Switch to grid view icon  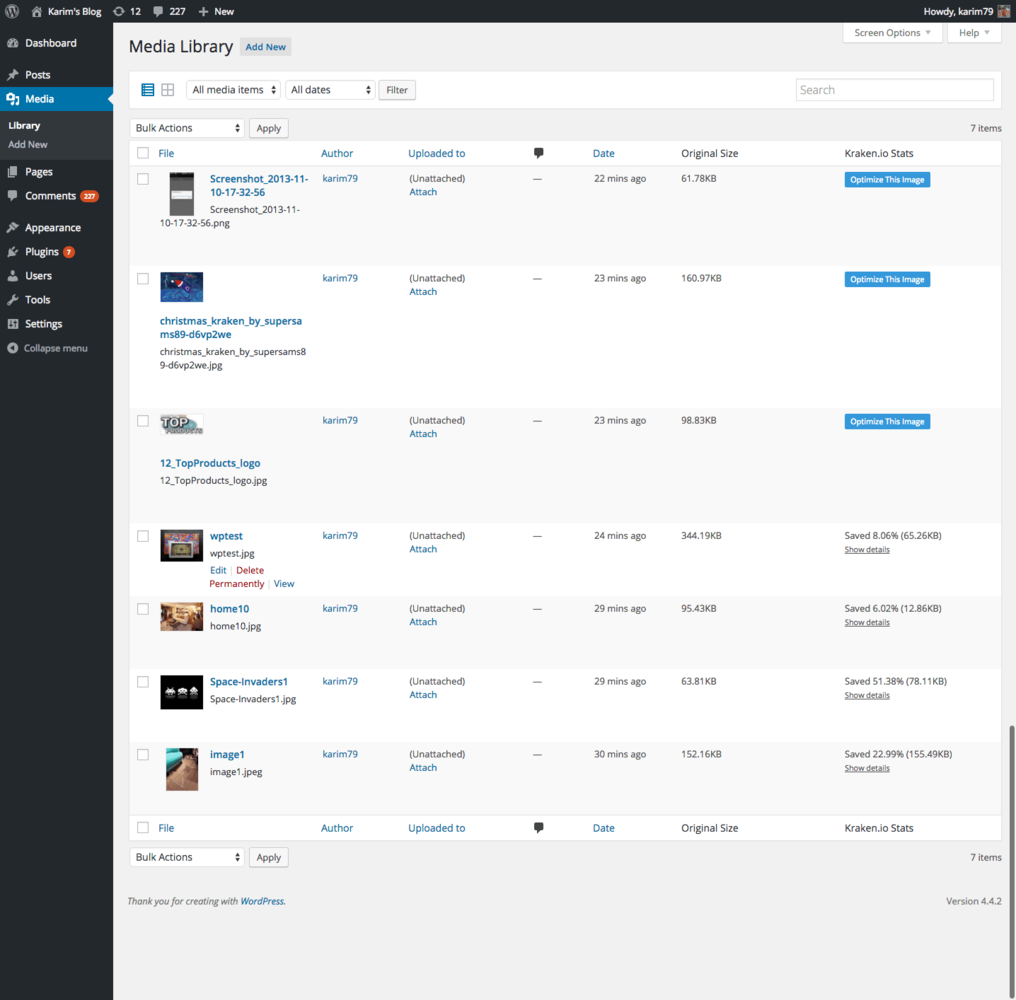click(x=168, y=90)
